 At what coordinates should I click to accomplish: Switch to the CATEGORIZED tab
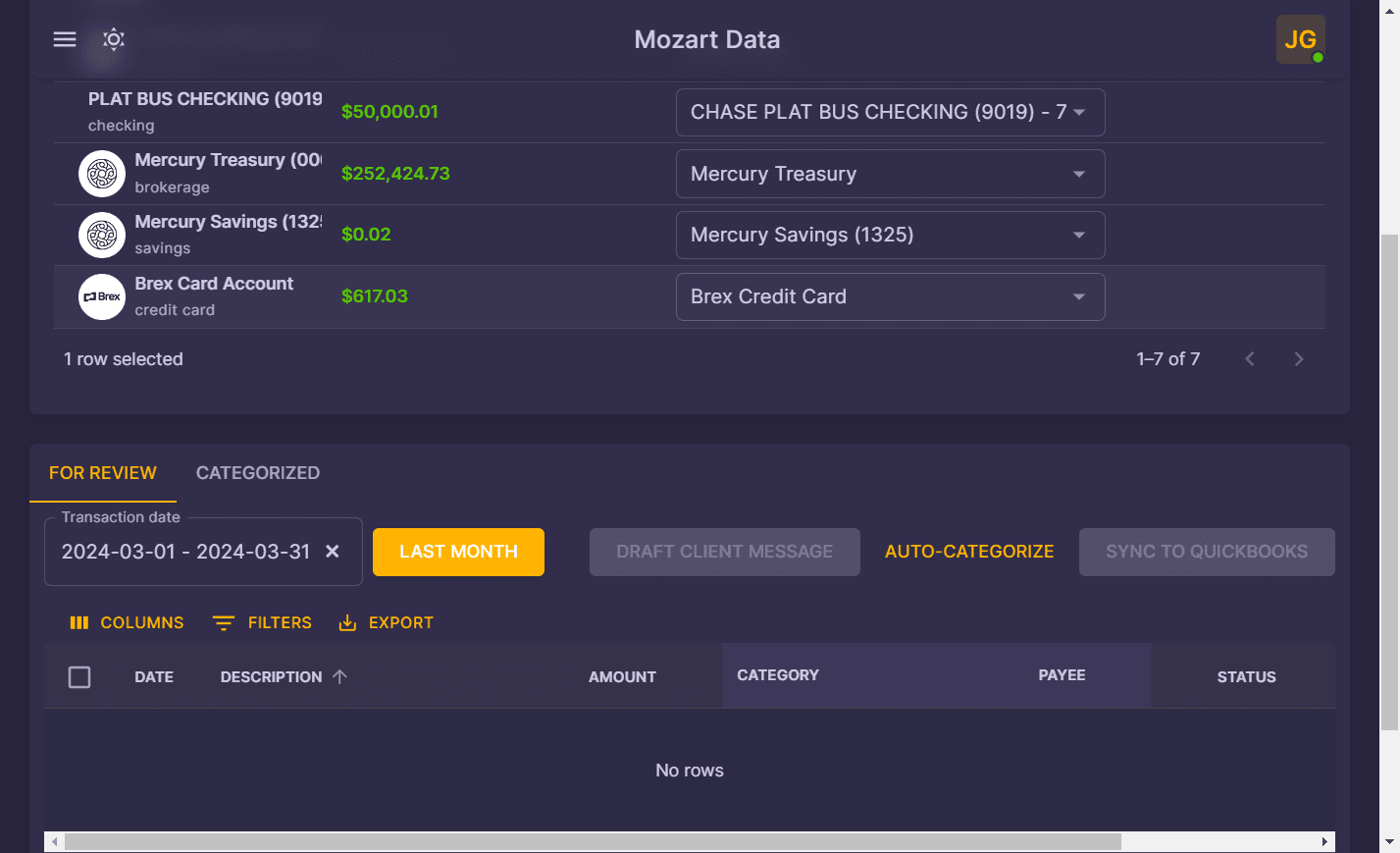(257, 473)
